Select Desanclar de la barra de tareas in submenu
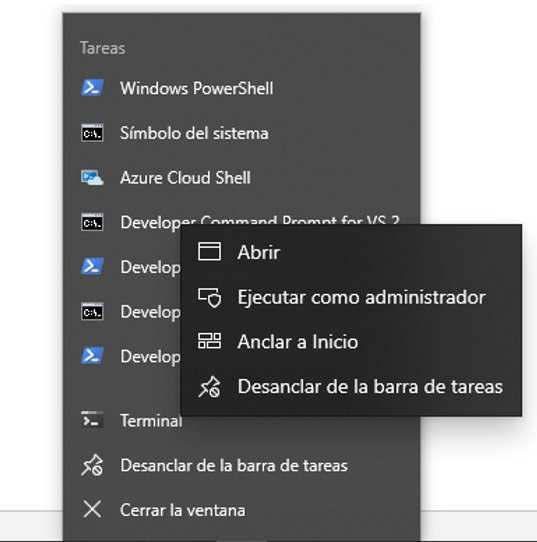Screen dimensions: 537x542 pyautogui.click(x=351, y=386)
